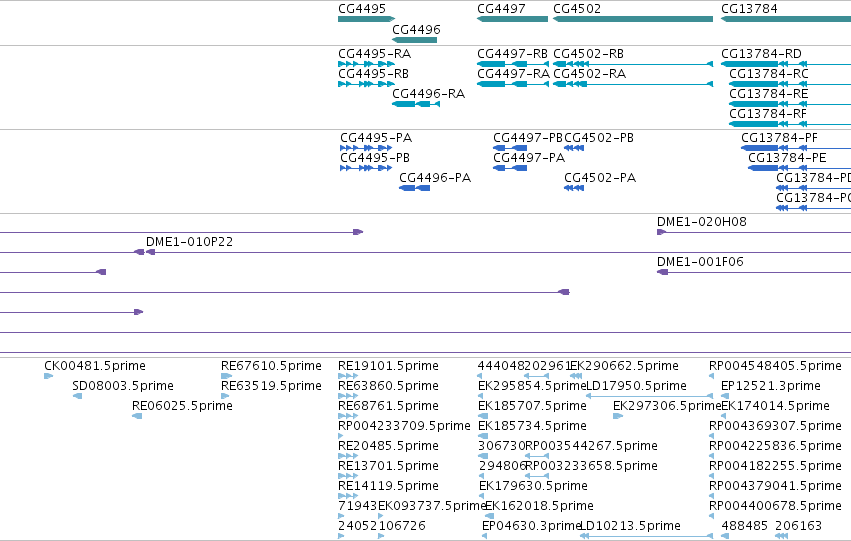This screenshot has width=851, height=541.
Task: Click the CG4502 gene bar
Action: point(633,19)
